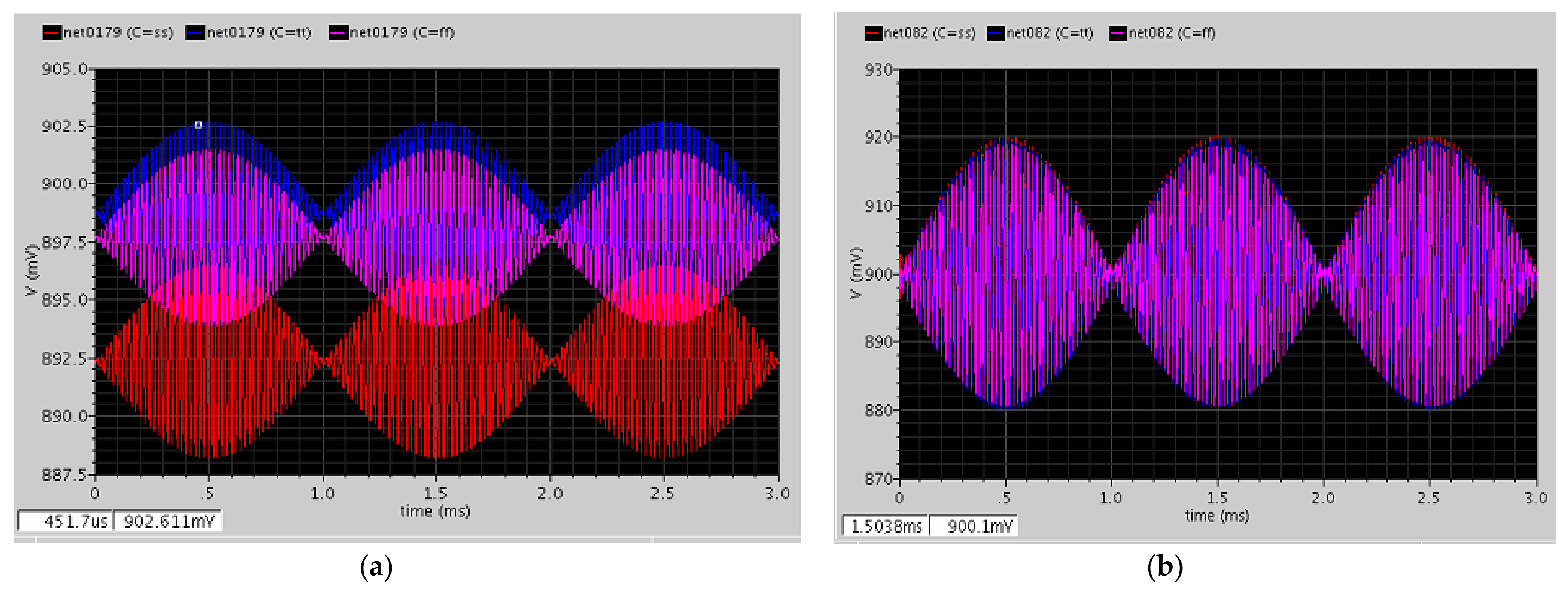1568x594 pixels.
Task: Click blue swatch for net082 (C=tt)
Action: 996,34
